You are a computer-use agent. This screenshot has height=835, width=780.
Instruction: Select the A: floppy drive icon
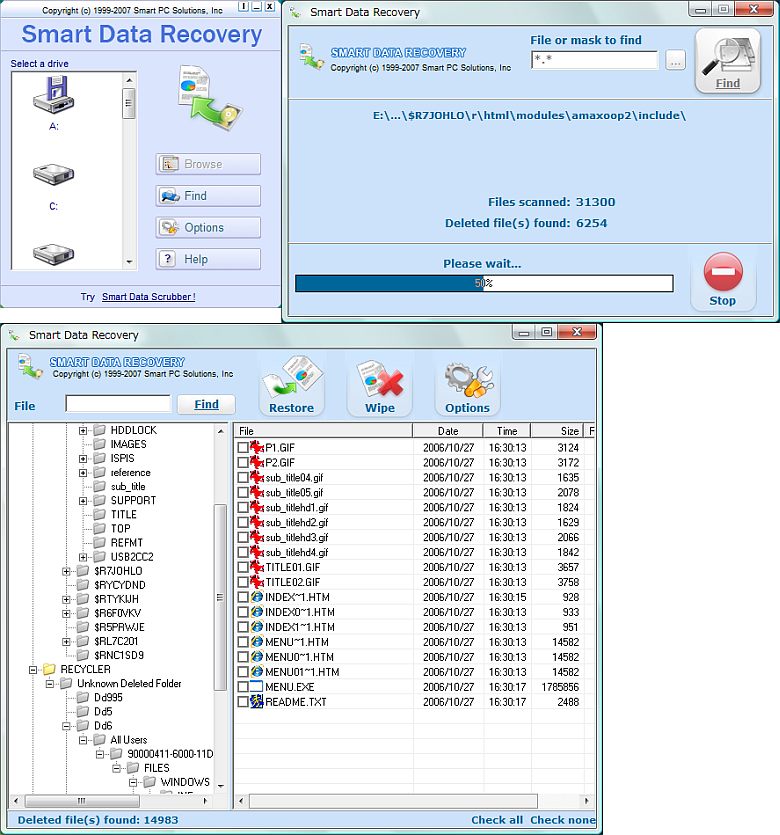pos(53,94)
